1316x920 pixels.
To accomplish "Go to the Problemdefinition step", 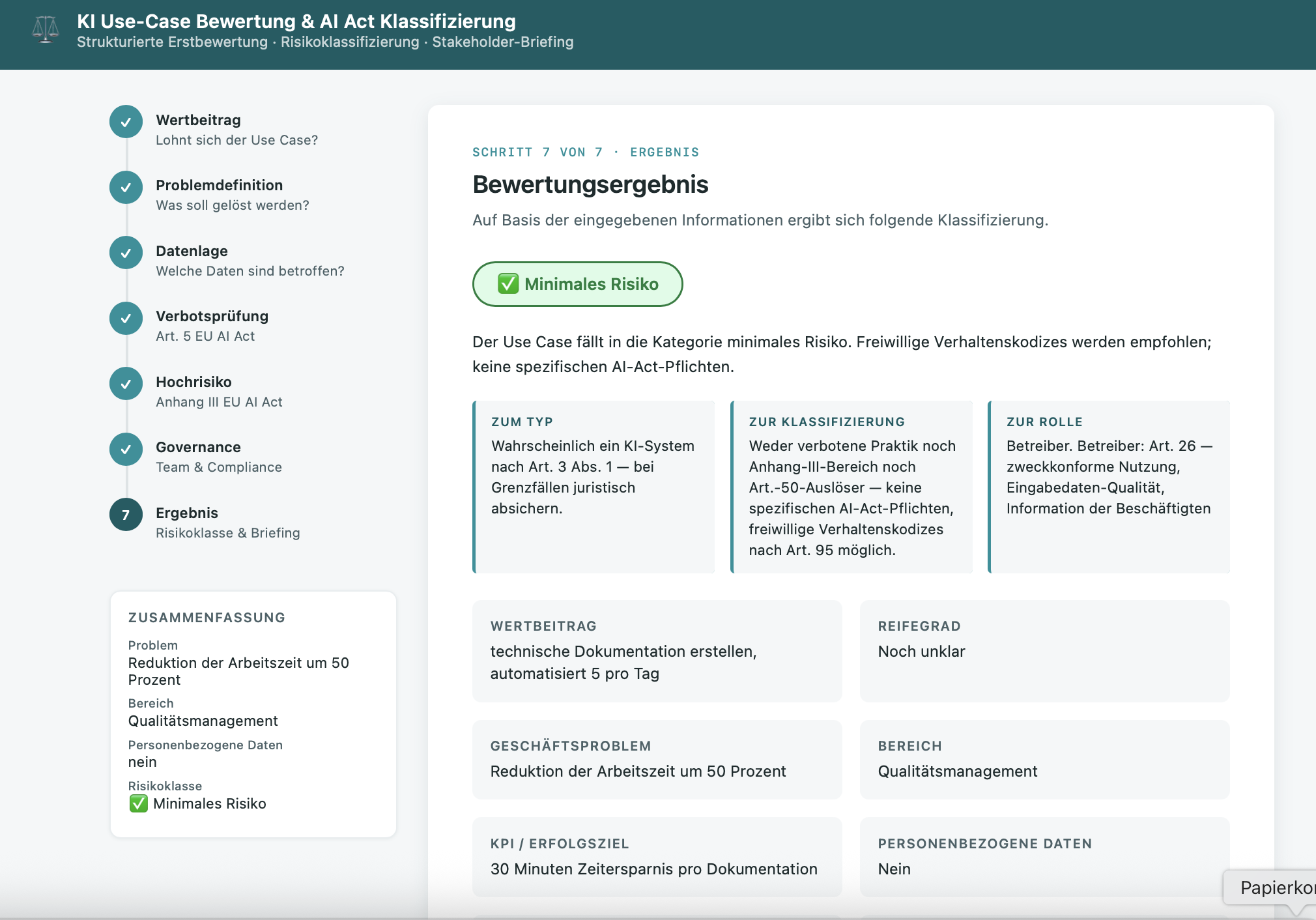I will pyautogui.click(x=219, y=185).
